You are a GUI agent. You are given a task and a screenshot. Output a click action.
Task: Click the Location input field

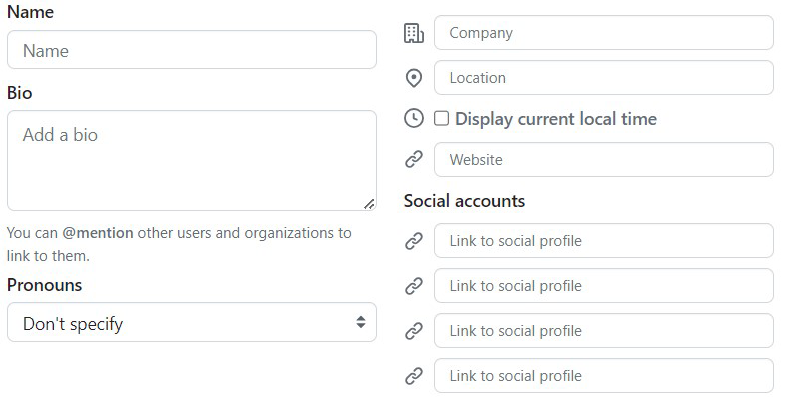tap(603, 78)
